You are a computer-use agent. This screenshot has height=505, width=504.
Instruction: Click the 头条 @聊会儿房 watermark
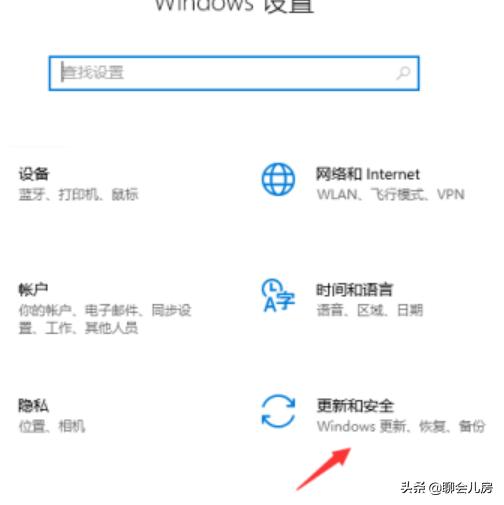pos(447,488)
